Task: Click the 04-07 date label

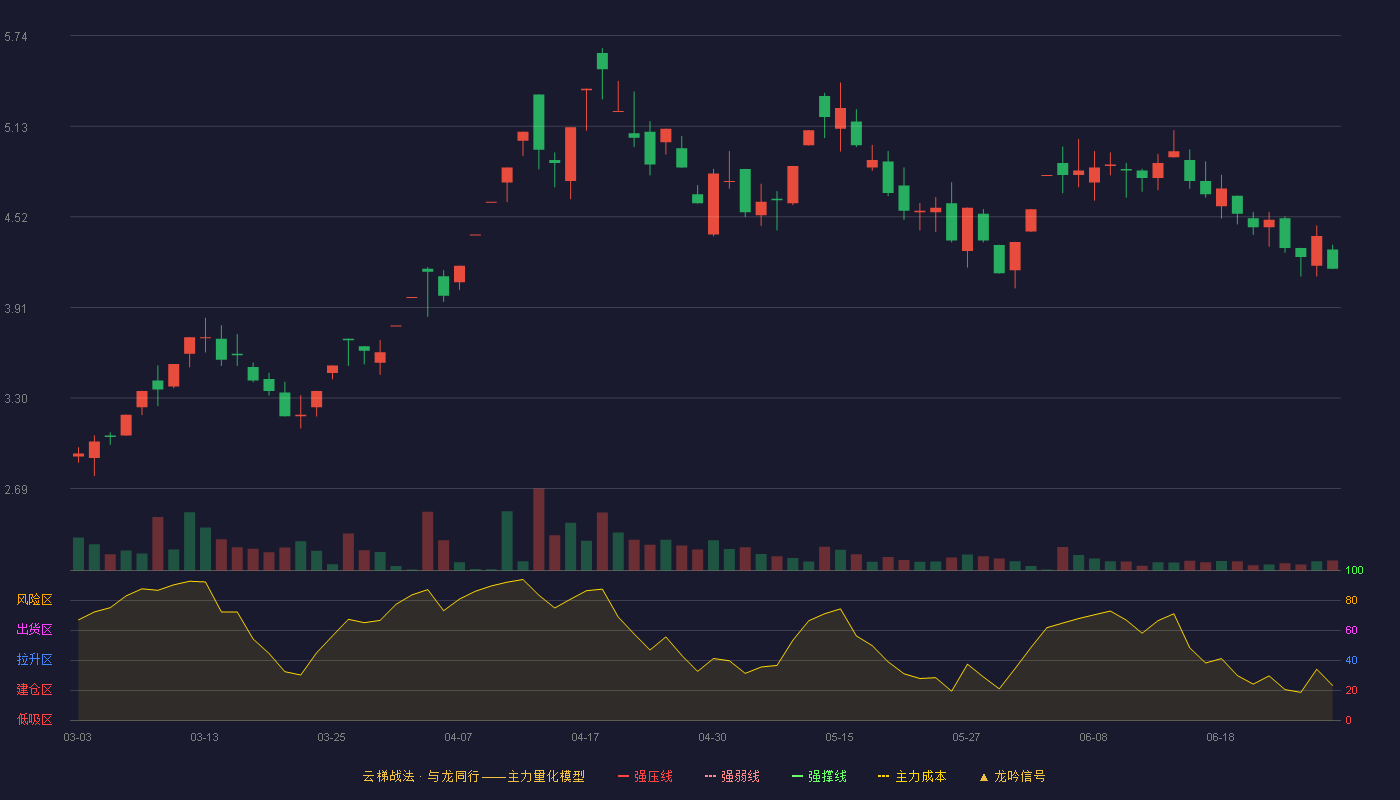Action: tap(459, 737)
